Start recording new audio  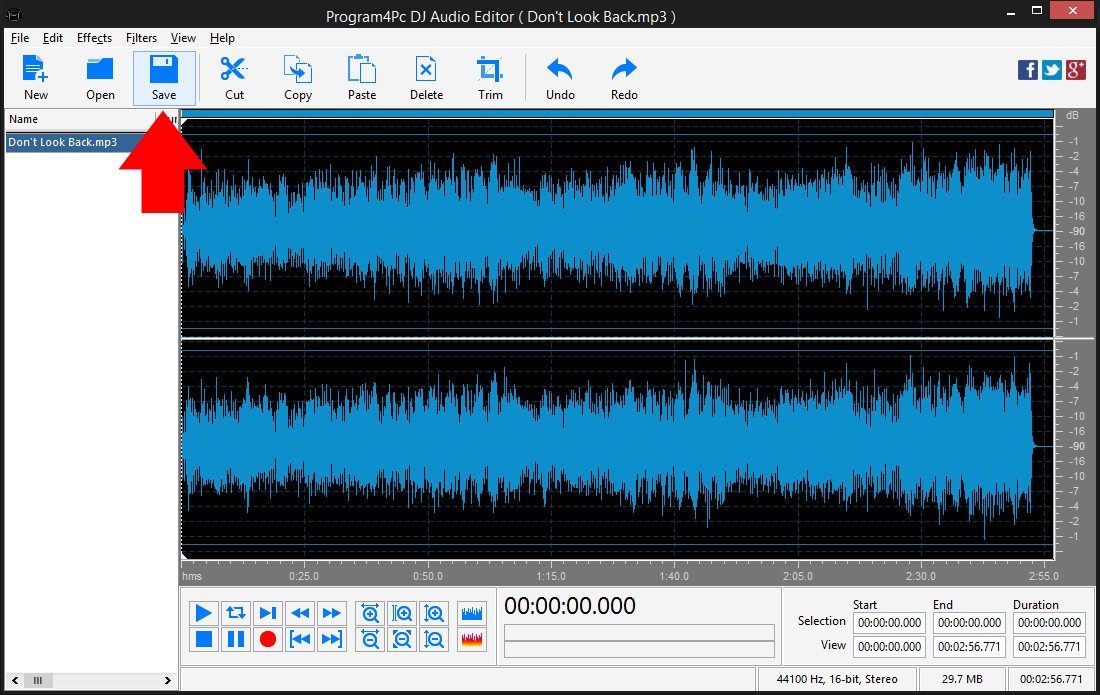click(x=267, y=639)
